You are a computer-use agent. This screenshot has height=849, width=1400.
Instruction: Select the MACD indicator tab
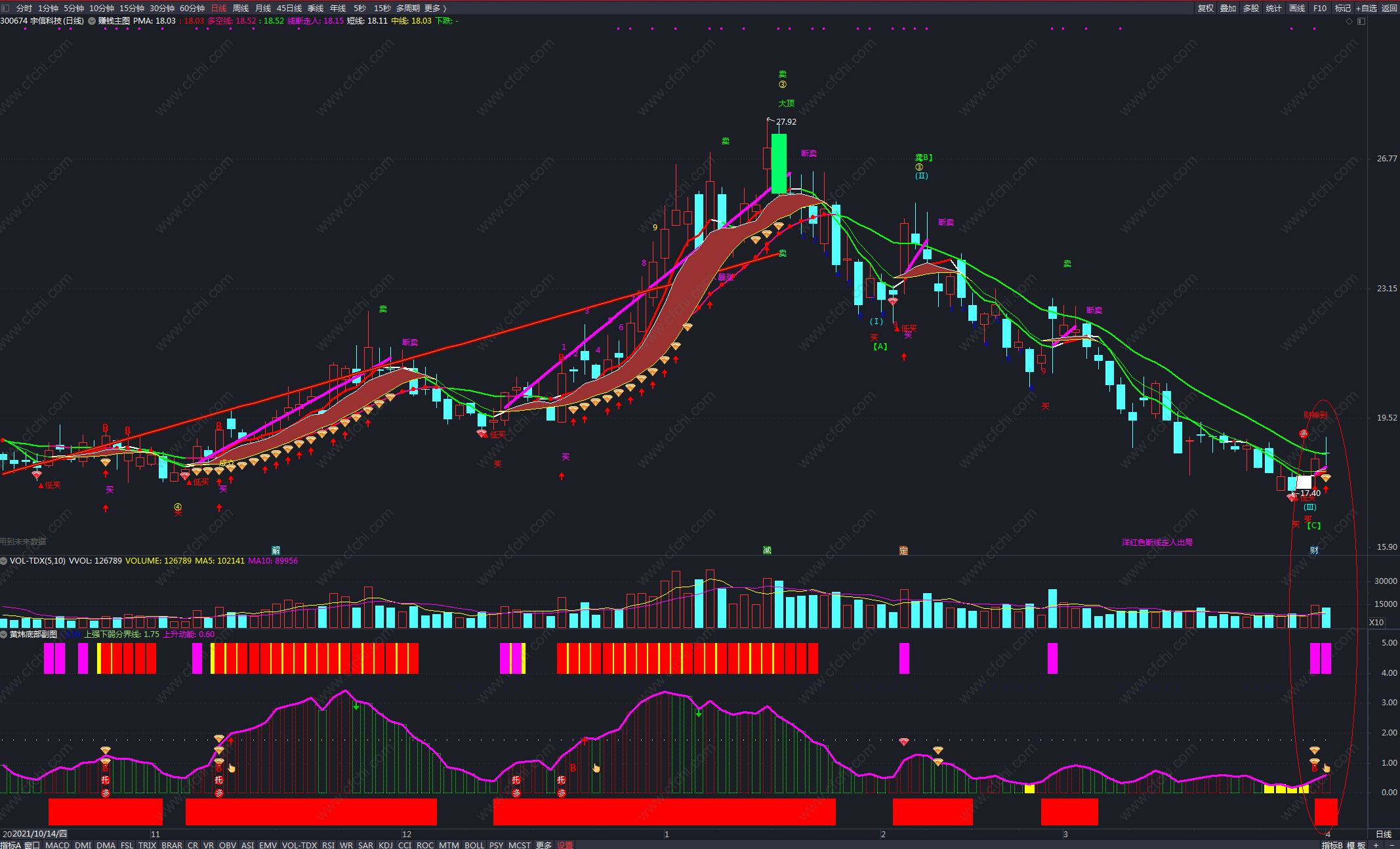(57, 844)
